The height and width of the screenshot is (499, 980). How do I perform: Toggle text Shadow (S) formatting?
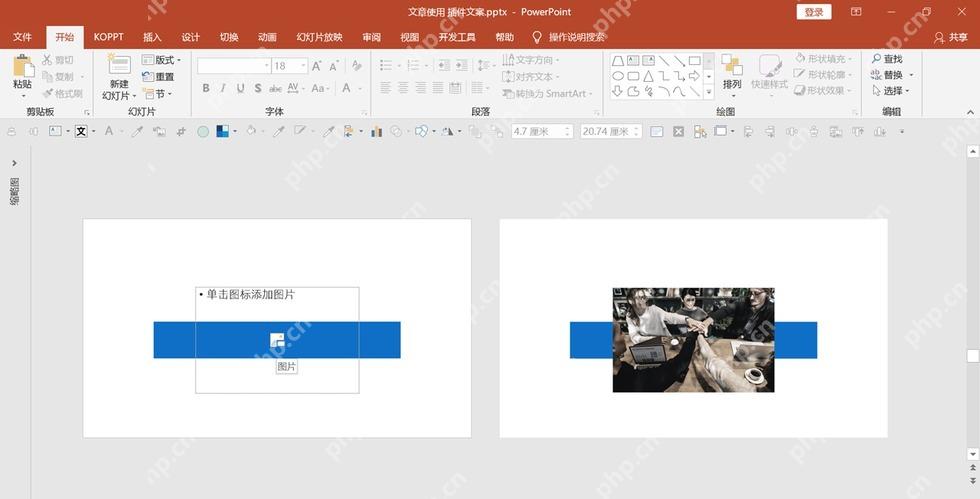[258, 89]
